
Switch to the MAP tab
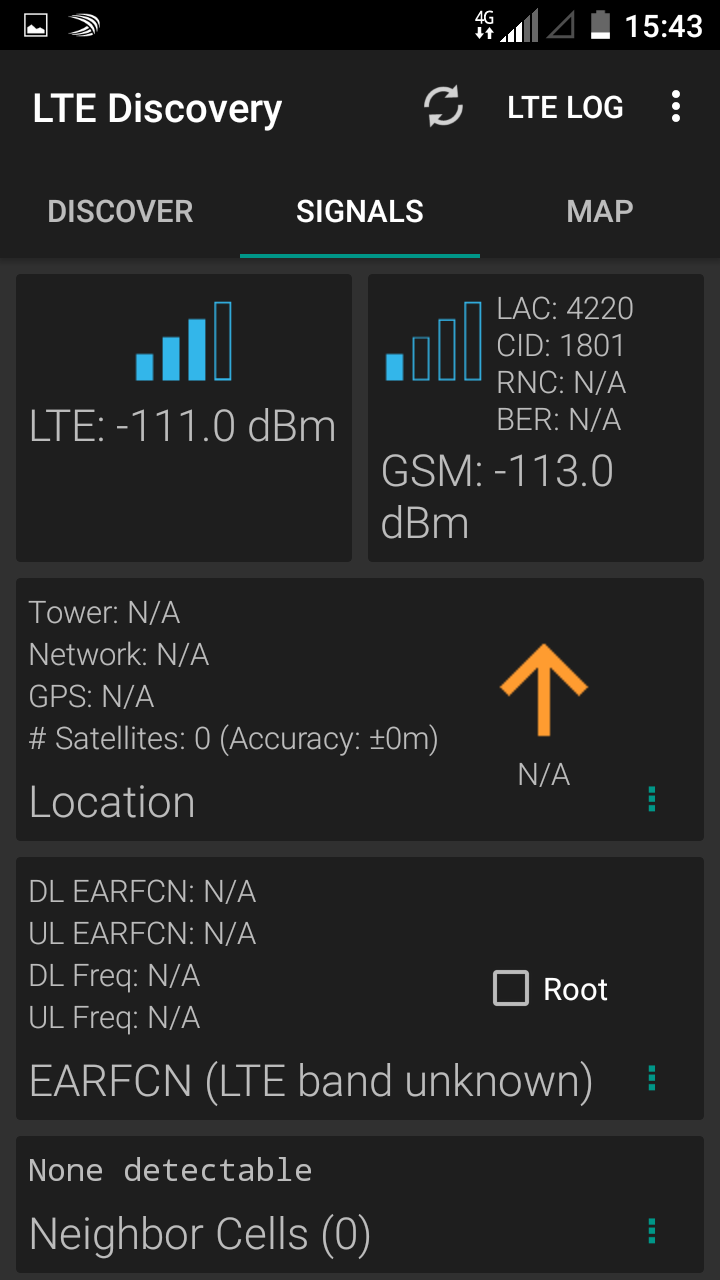599,212
